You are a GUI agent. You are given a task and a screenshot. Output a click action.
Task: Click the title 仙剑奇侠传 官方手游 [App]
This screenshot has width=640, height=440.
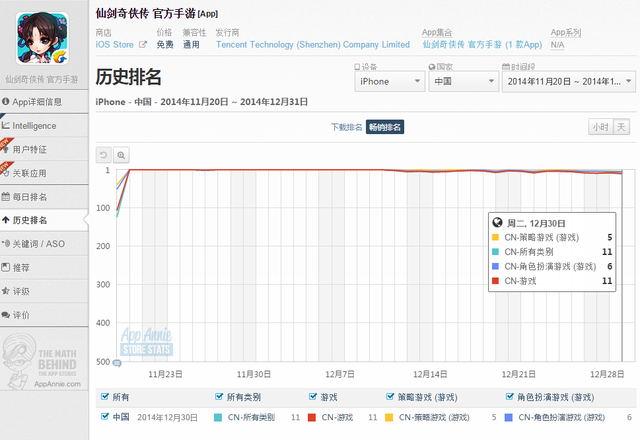coord(157,13)
